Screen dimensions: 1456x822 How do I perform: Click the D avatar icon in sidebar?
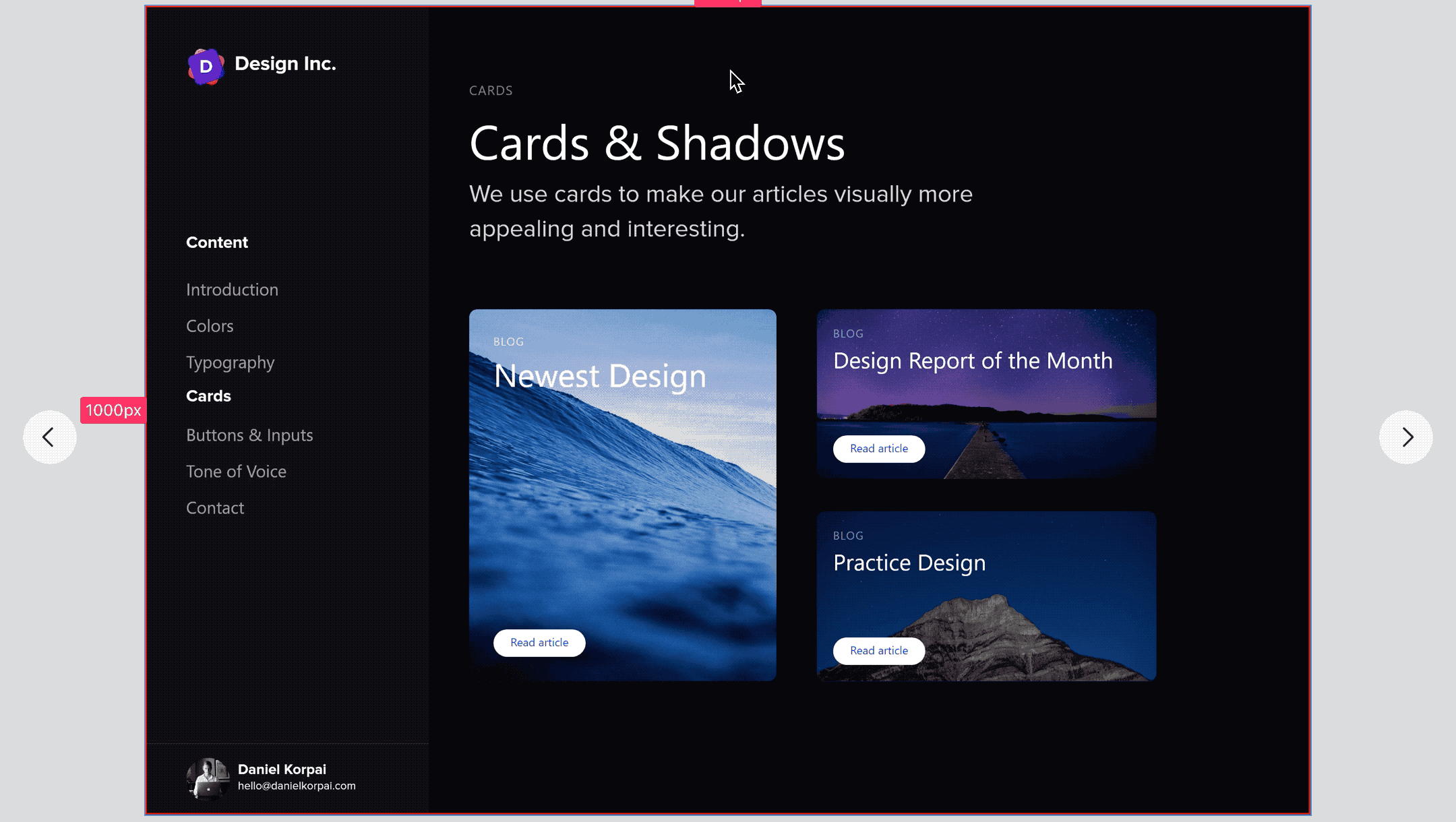pyautogui.click(x=206, y=65)
